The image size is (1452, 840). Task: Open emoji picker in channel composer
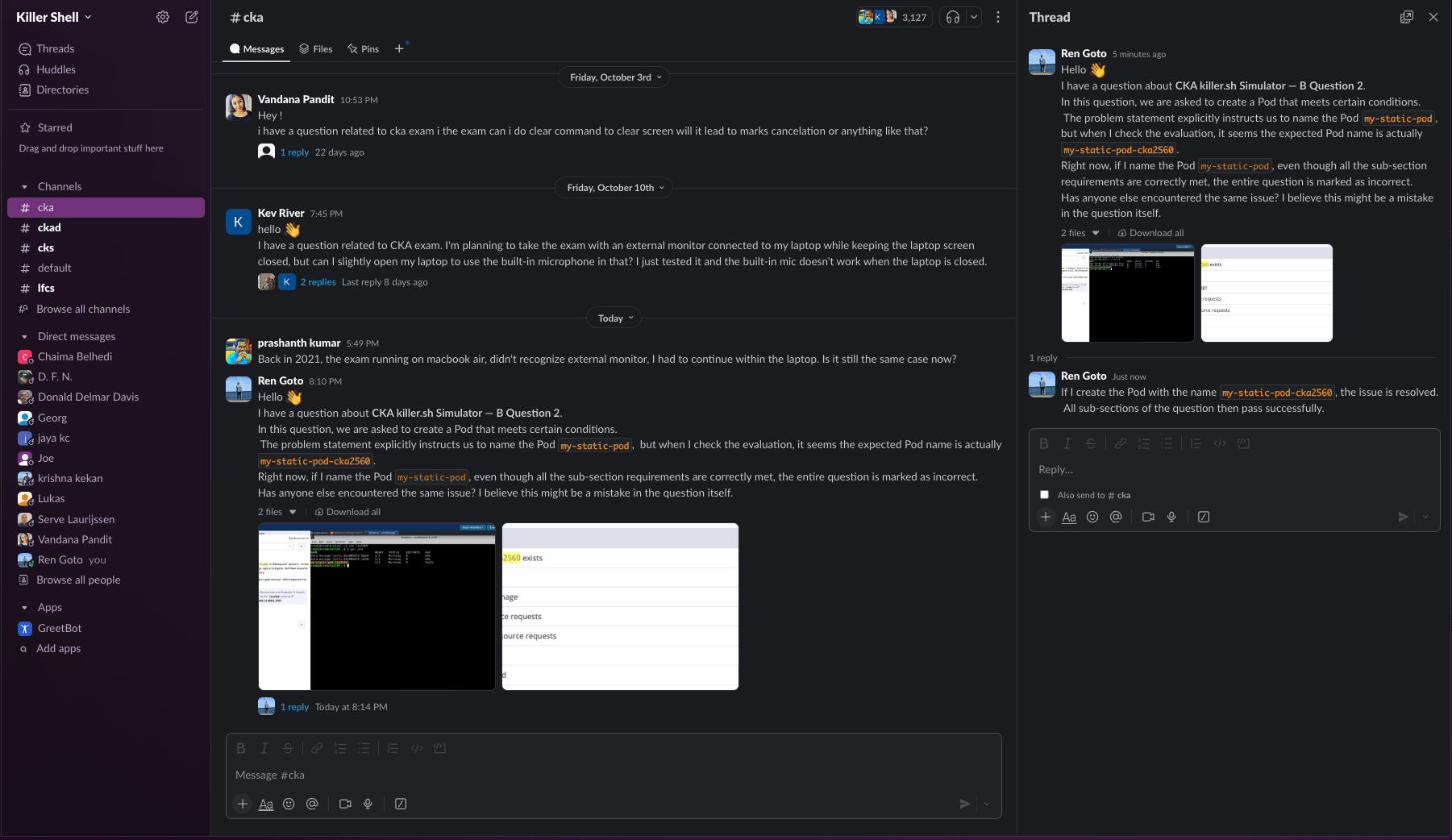pos(289,804)
